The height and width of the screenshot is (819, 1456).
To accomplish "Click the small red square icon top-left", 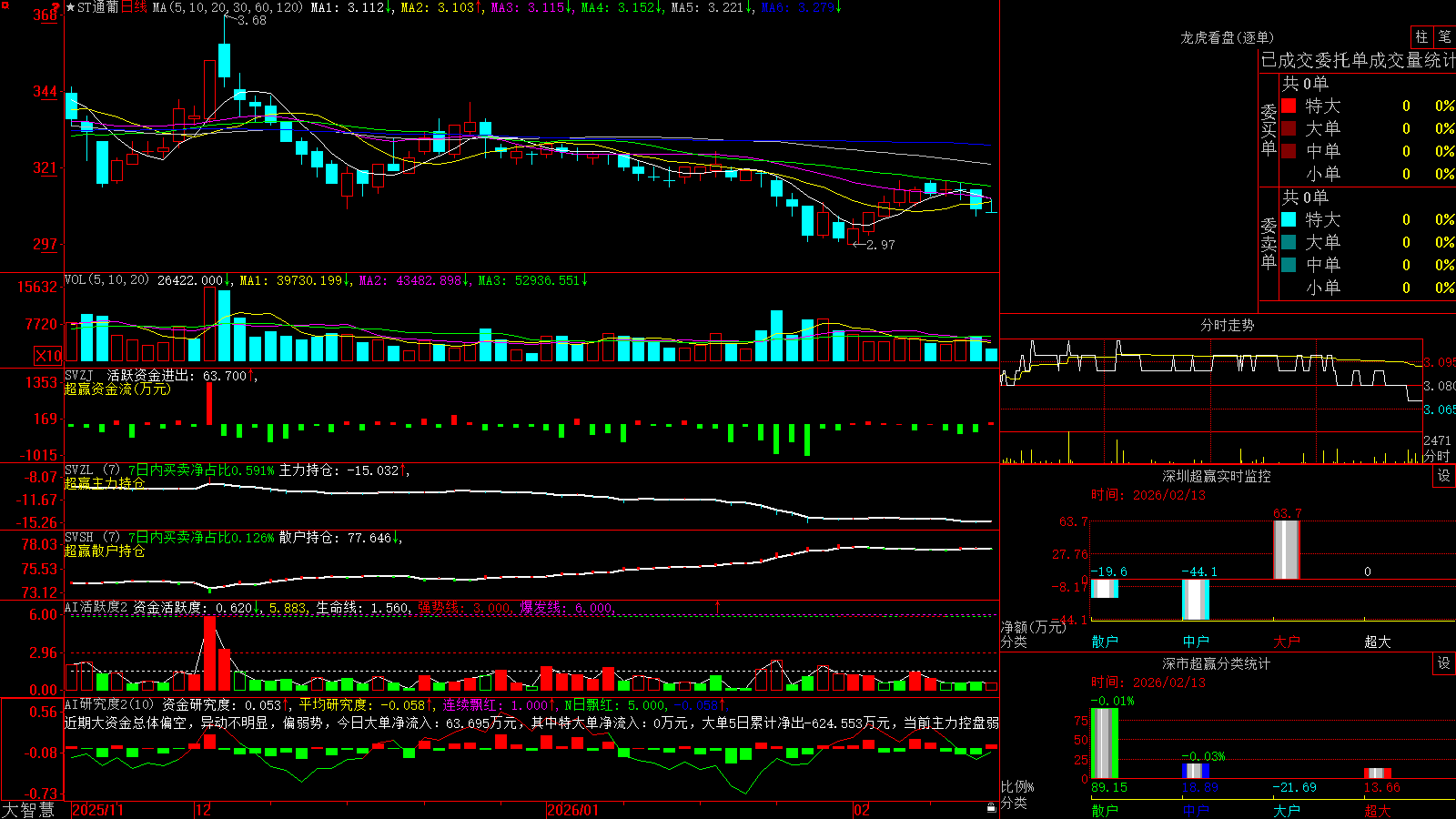I will tap(5, 5).
